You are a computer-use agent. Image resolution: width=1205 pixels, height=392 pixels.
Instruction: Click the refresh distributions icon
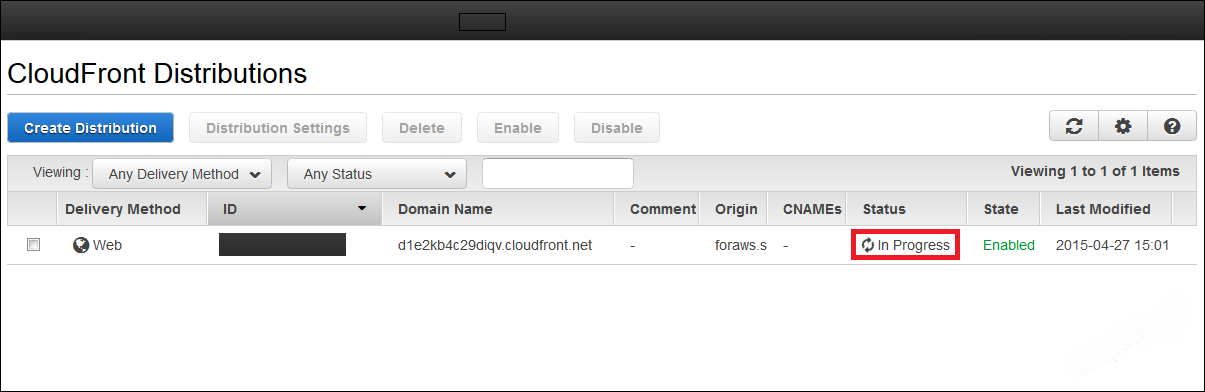click(x=1074, y=127)
